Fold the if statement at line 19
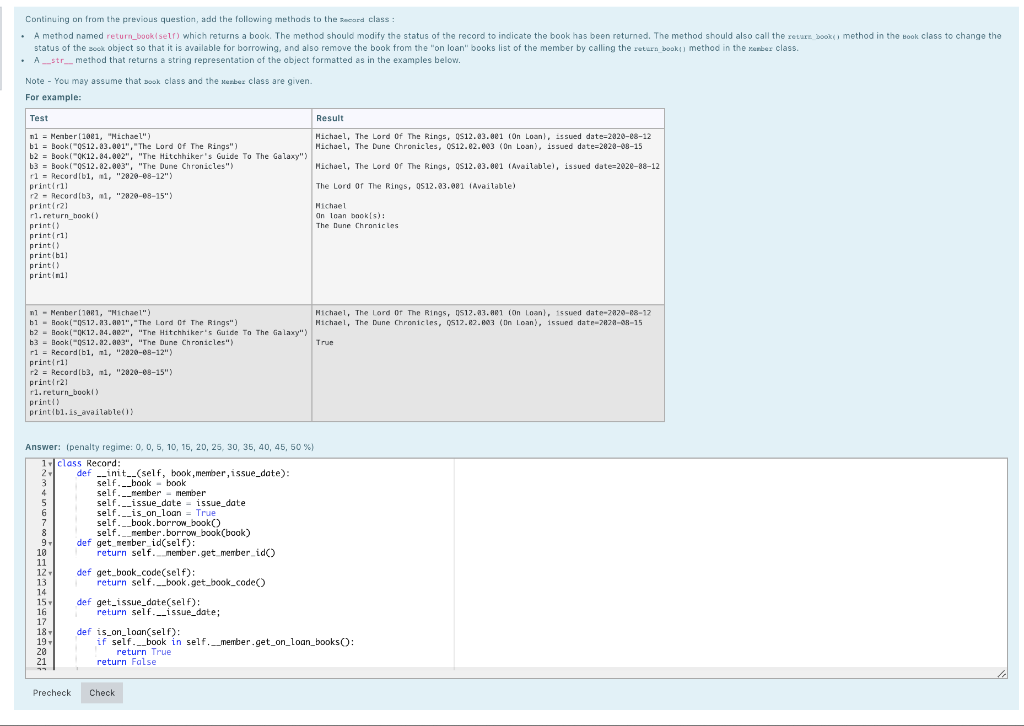 pos(51,642)
